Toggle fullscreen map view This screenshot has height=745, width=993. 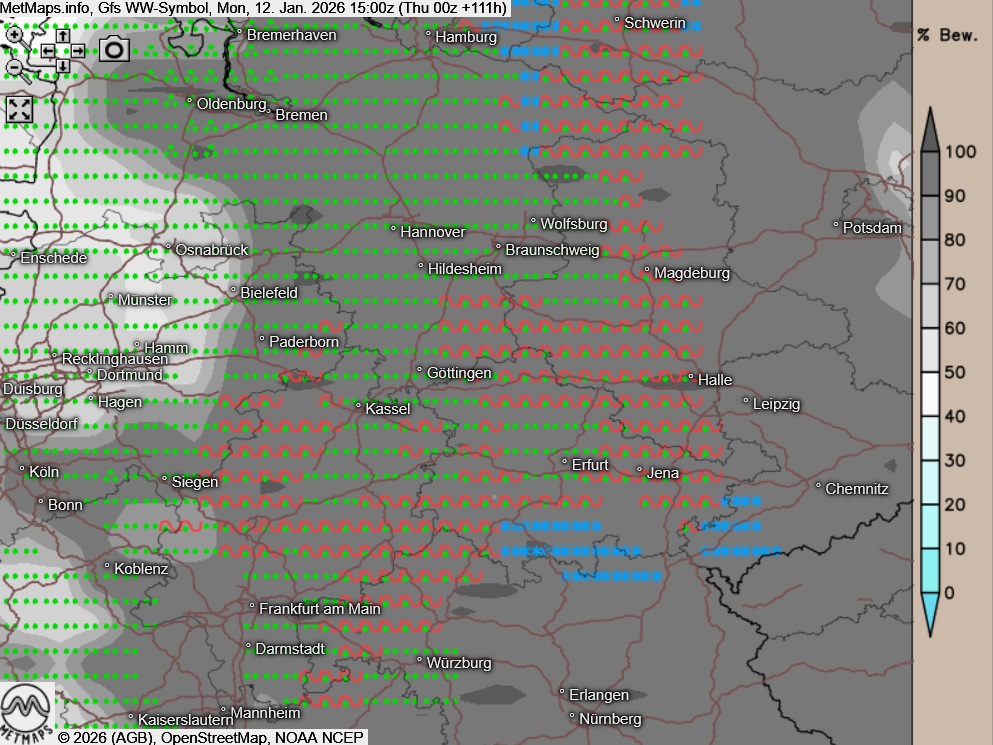point(19,109)
